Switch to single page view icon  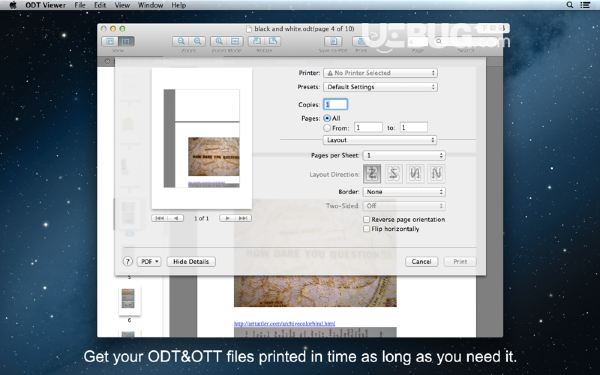coord(110,41)
